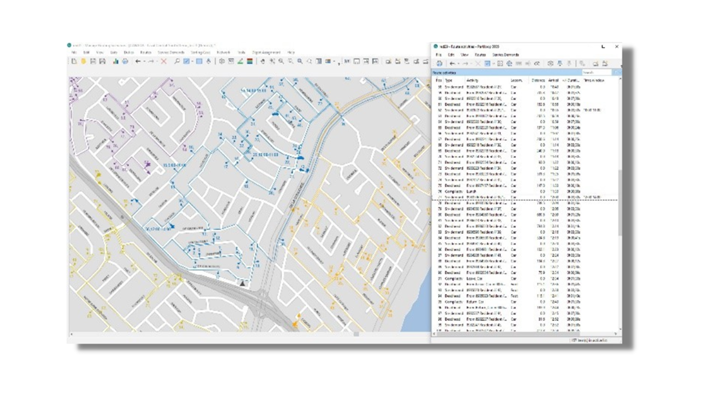The image size is (705, 397).
Task: Click the Open folder icon in main toolbar
Action: pos(83,61)
